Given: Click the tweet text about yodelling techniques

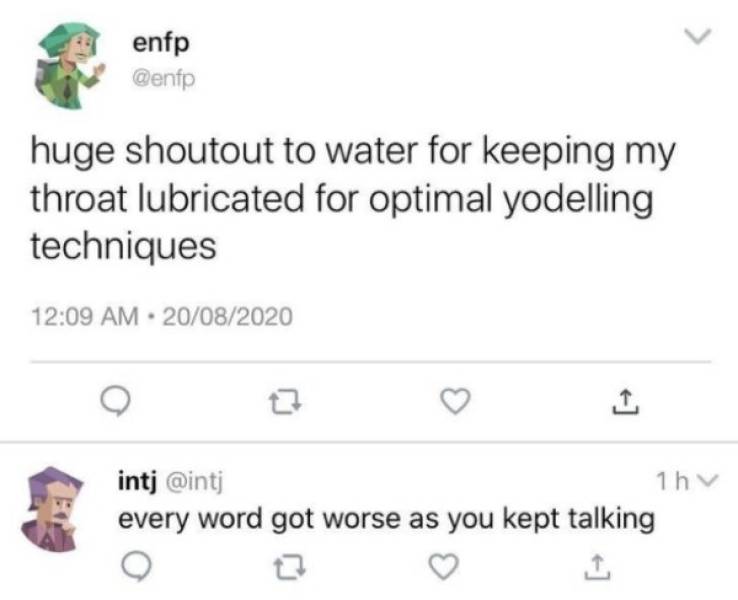Looking at the screenshot, I should coord(353,198).
